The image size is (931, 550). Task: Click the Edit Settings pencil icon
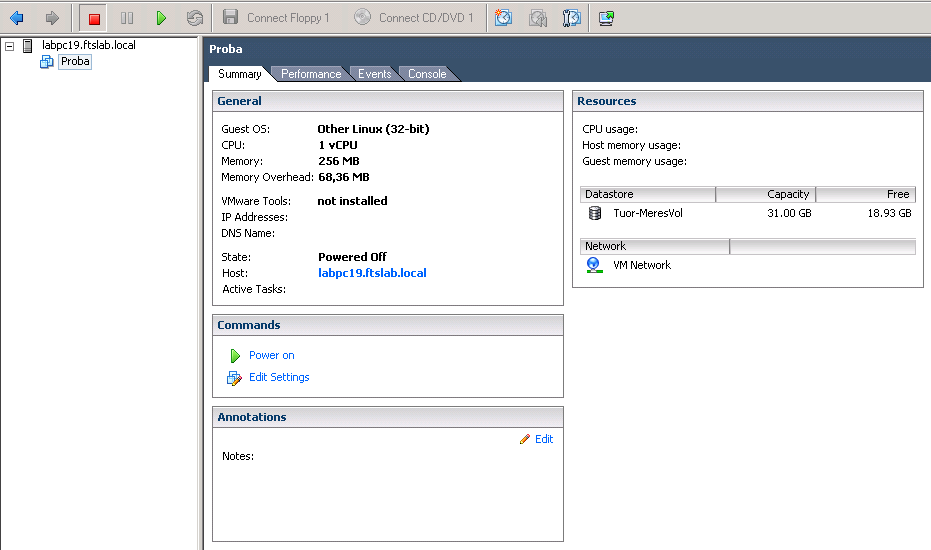[x=234, y=378]
